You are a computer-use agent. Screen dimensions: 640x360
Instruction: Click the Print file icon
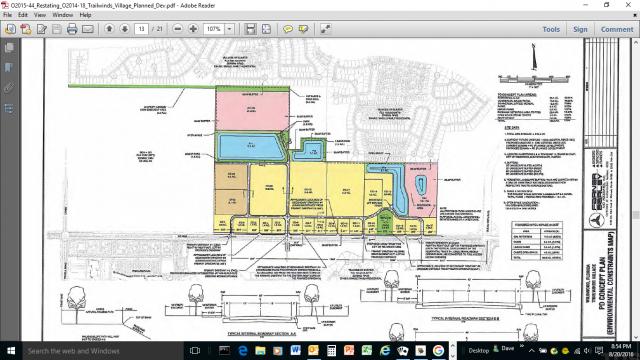tap(72, 29)
